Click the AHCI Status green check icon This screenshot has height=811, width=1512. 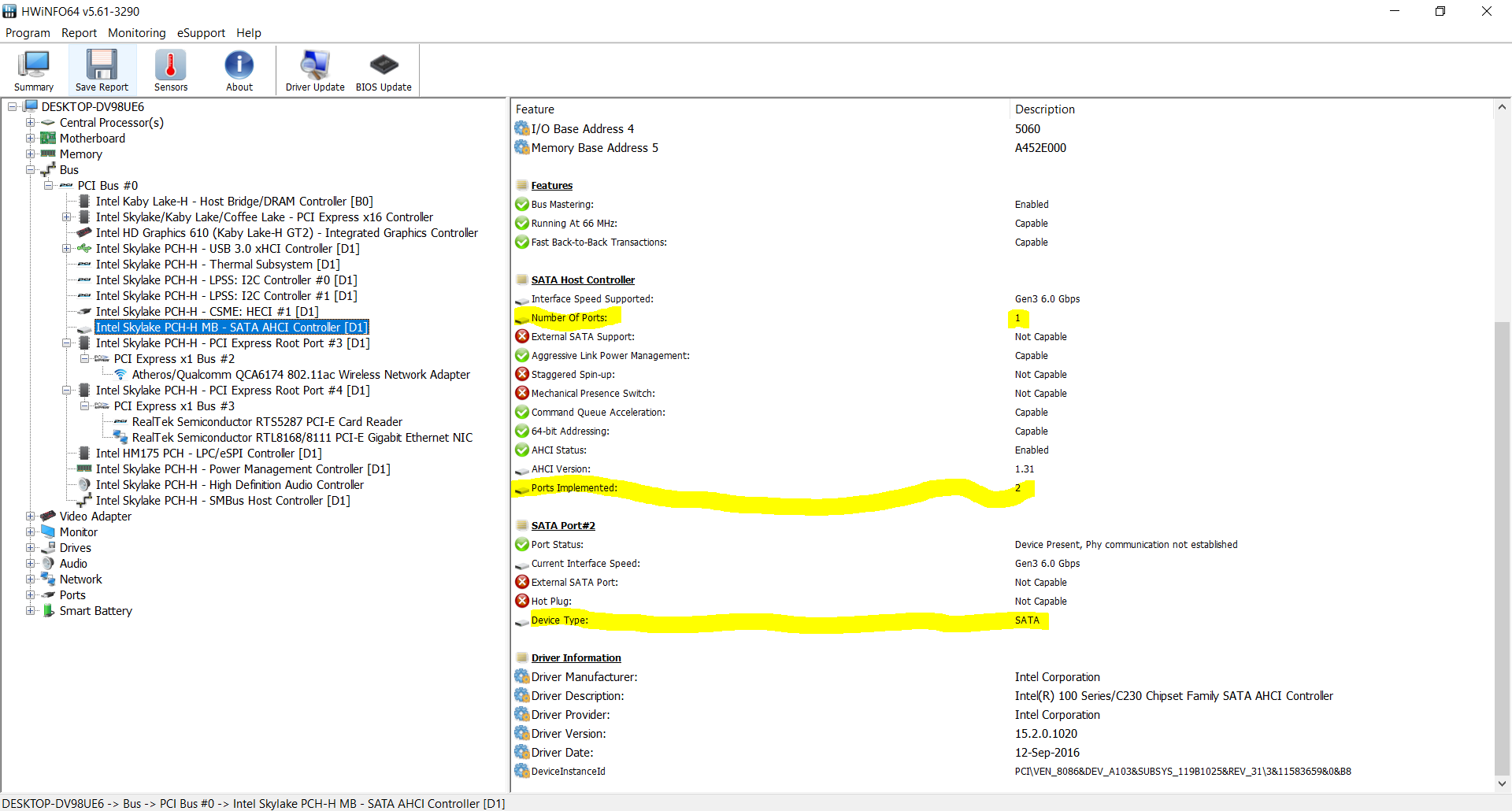tap(522, 450)
